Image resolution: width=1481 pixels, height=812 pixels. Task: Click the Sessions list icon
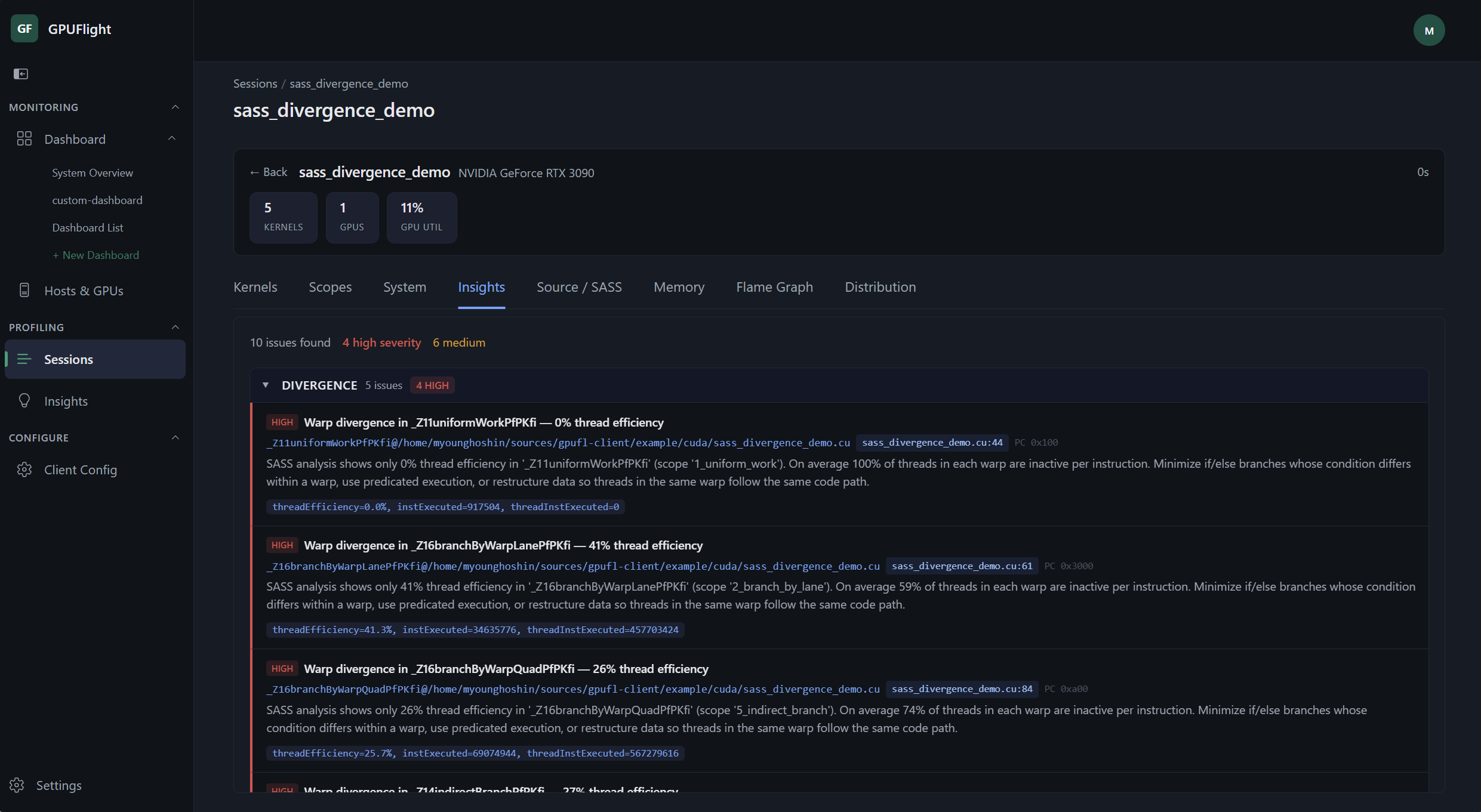tap(24, 359)
